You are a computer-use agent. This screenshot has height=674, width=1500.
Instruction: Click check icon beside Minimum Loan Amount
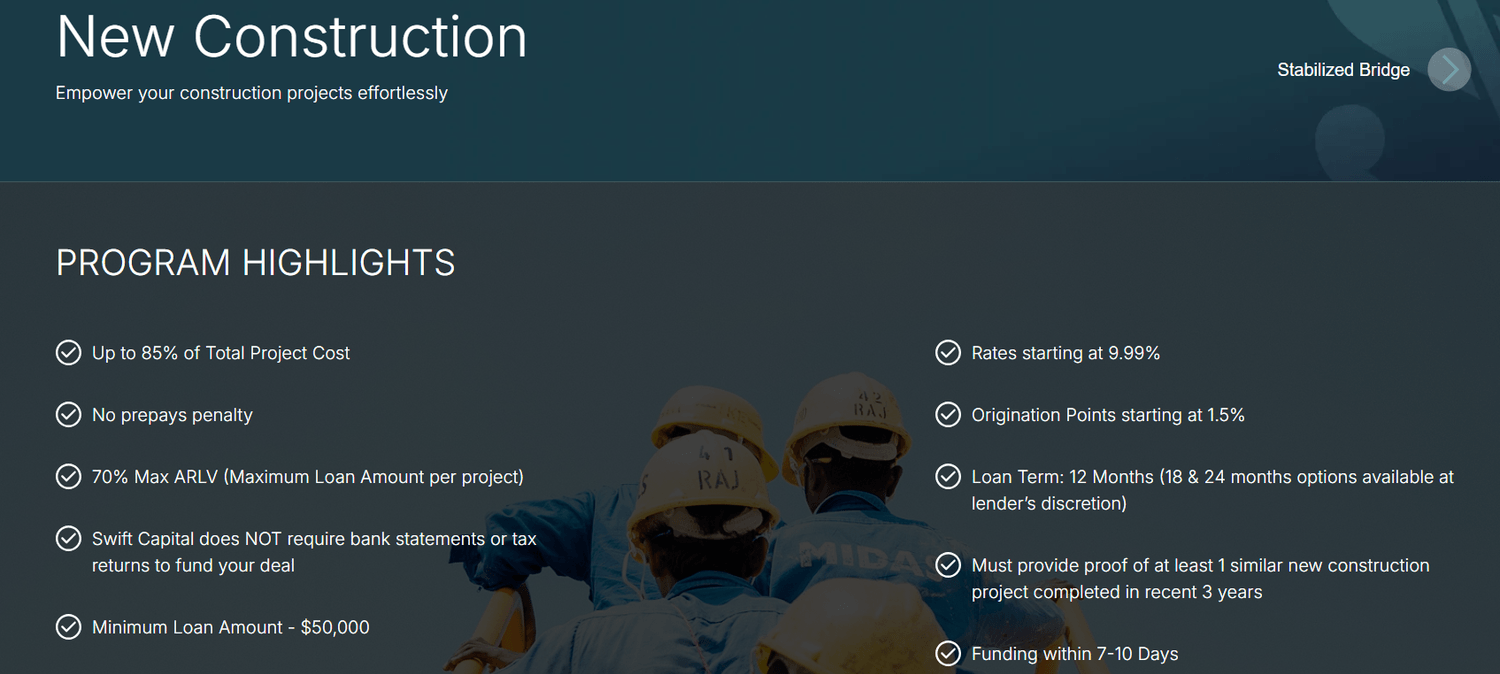click(x=68, y=627)
